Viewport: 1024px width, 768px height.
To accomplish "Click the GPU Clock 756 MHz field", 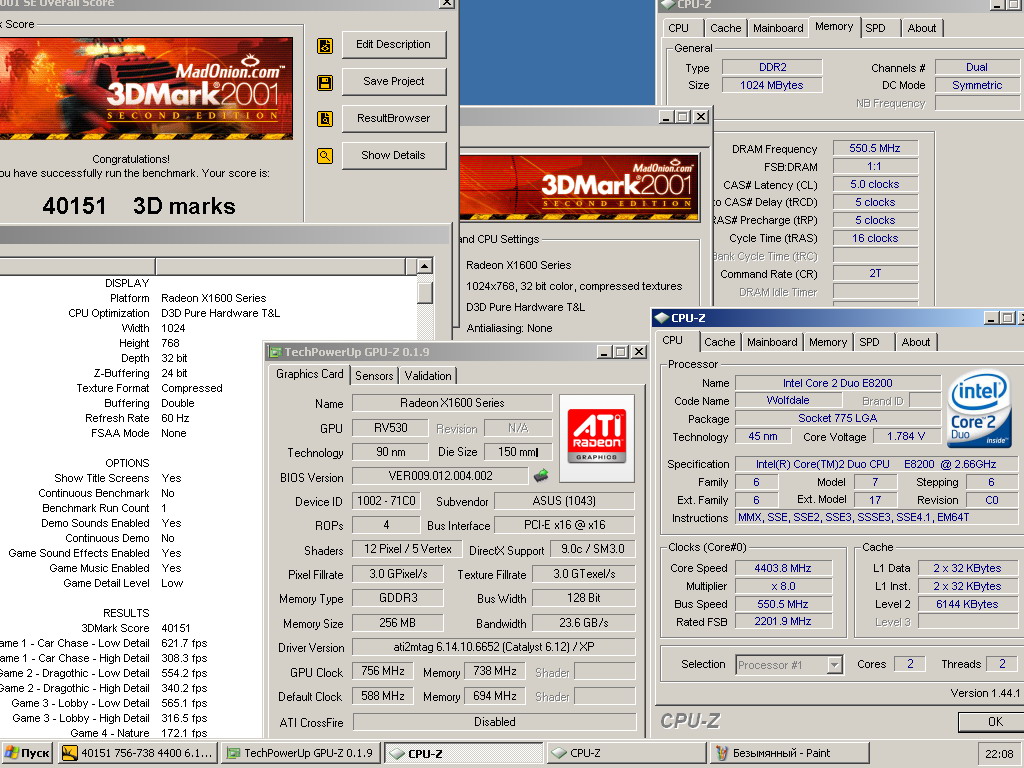I will (383, 671).
